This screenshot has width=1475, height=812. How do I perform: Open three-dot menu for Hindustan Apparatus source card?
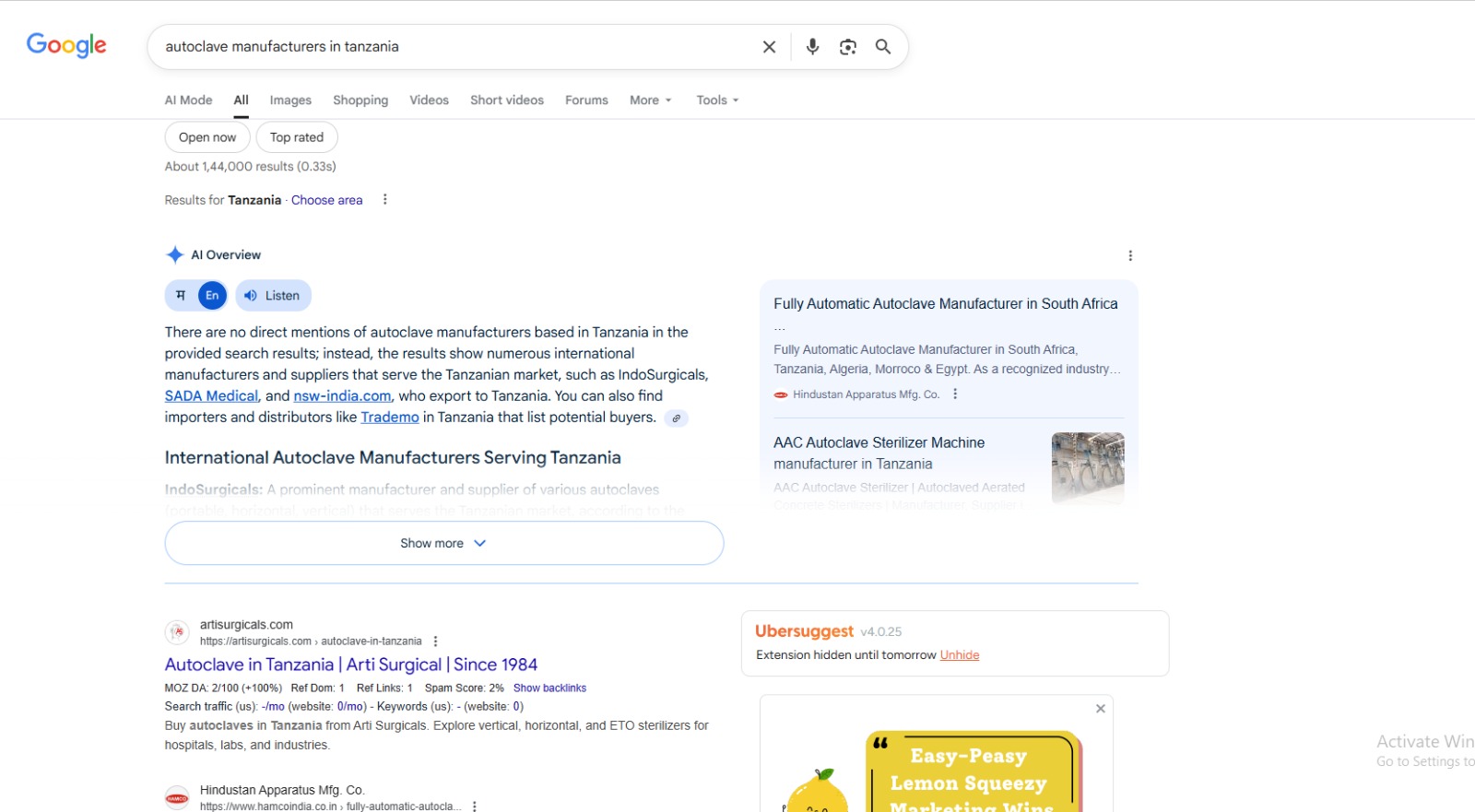pos(955,394)
